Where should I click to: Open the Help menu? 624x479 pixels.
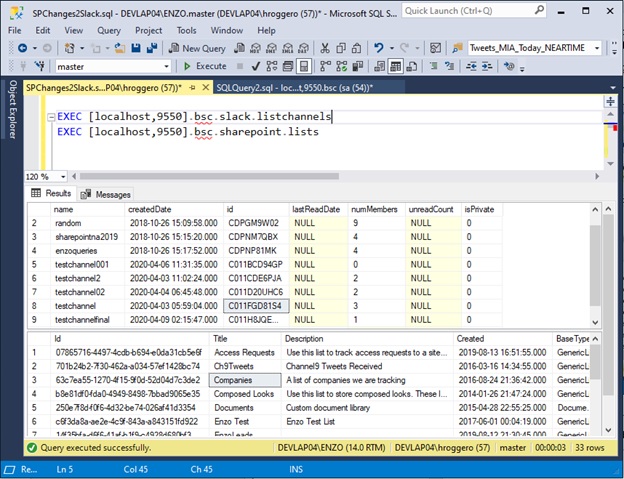pyautogui.click(x=266, y=30)
